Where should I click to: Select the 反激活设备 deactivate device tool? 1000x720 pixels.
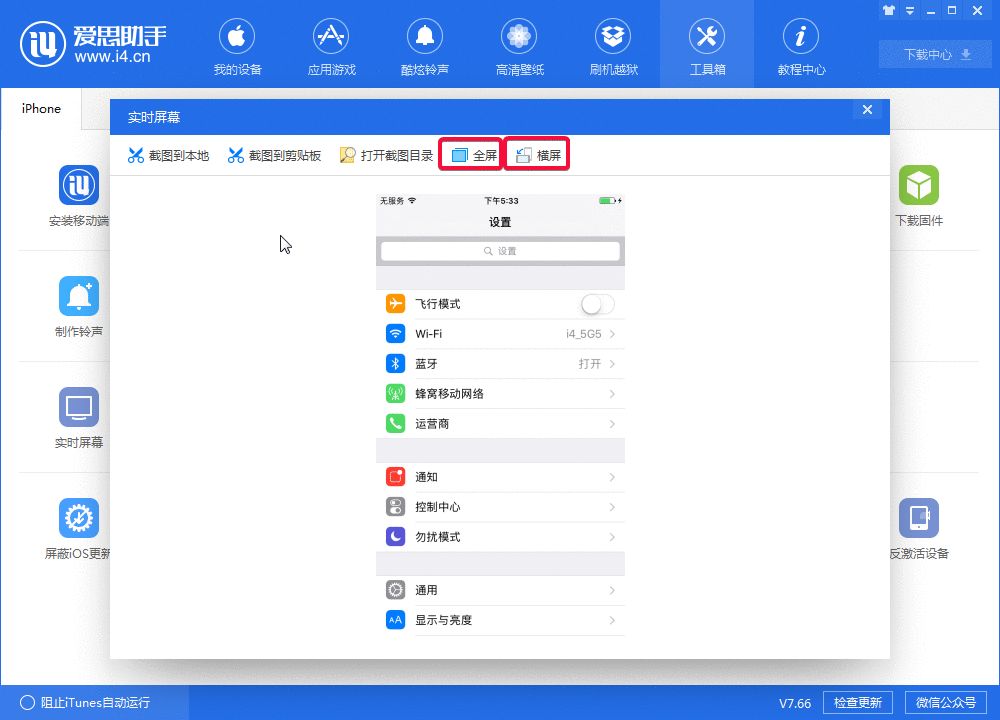[x=919, y=527]
